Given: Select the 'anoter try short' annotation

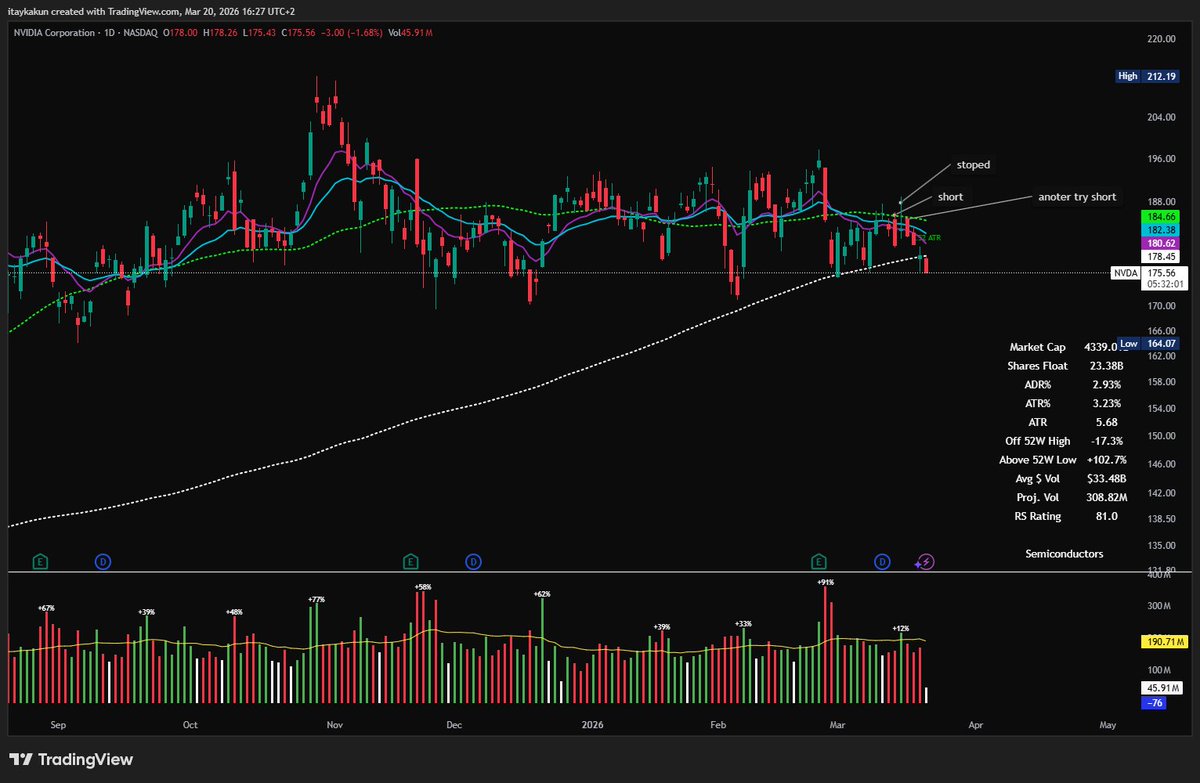Looking at the screenshot, I should [x=1077, y=197].
